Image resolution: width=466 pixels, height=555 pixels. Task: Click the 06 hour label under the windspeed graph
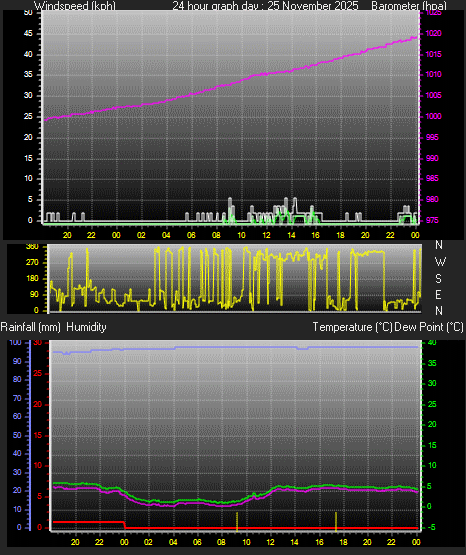191,235
